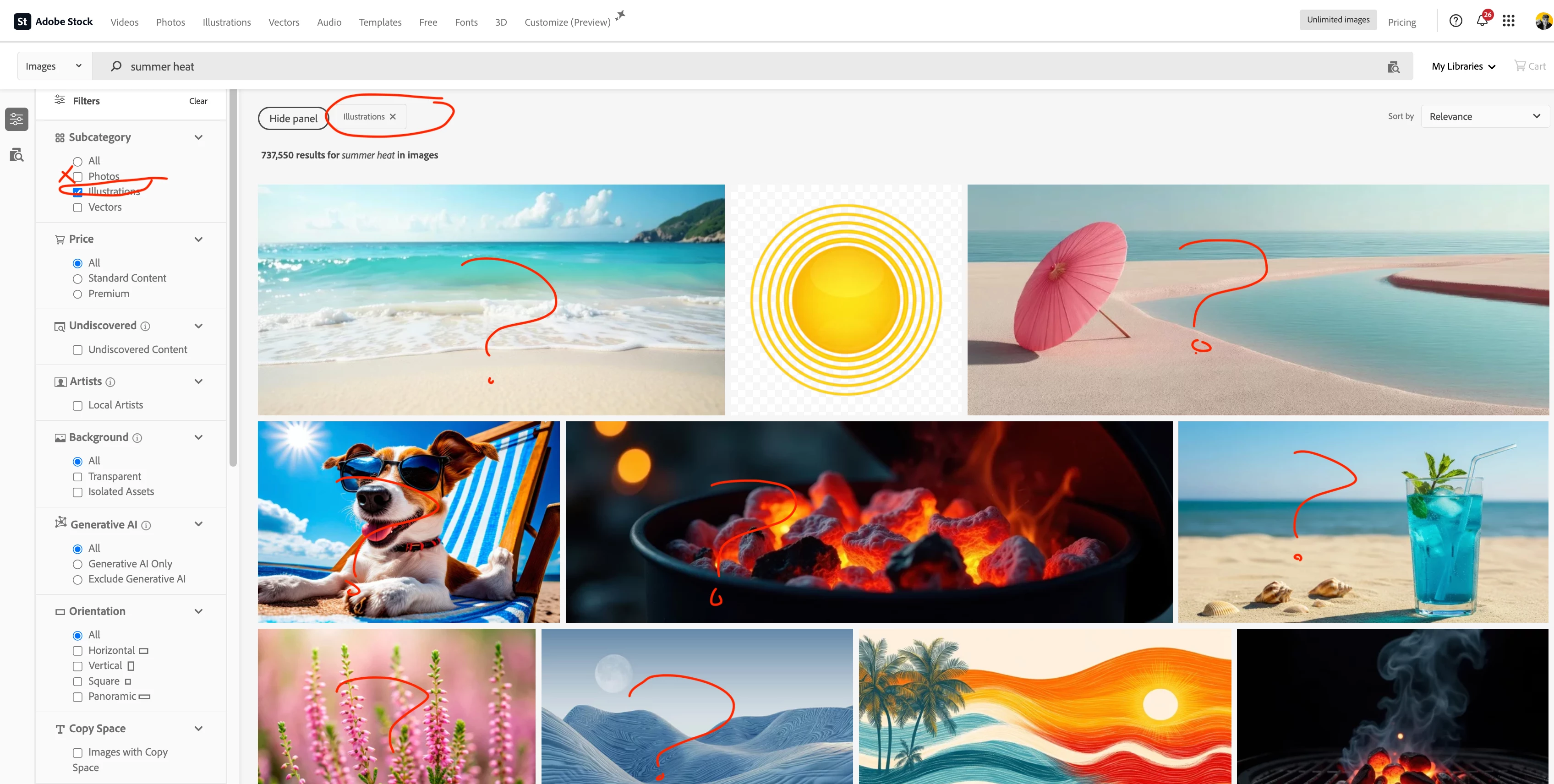Screen dimensions: 1554x784
Task: Open notifications bell icon
Action: (x=1482, y=21)
